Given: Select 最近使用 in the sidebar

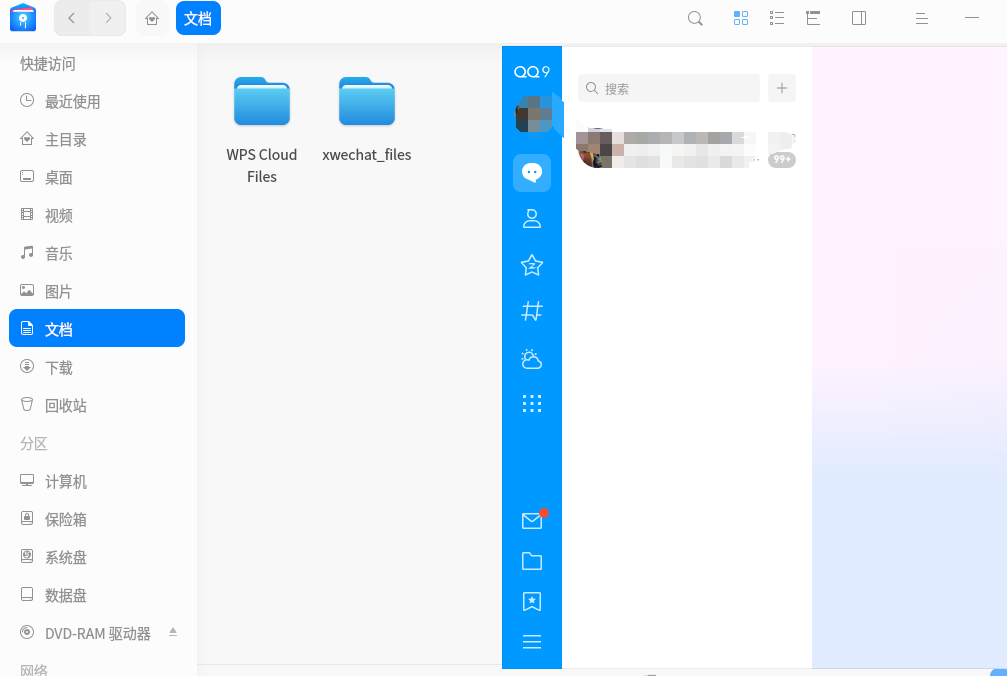Looking at the screenshot, I should [97, 101].
